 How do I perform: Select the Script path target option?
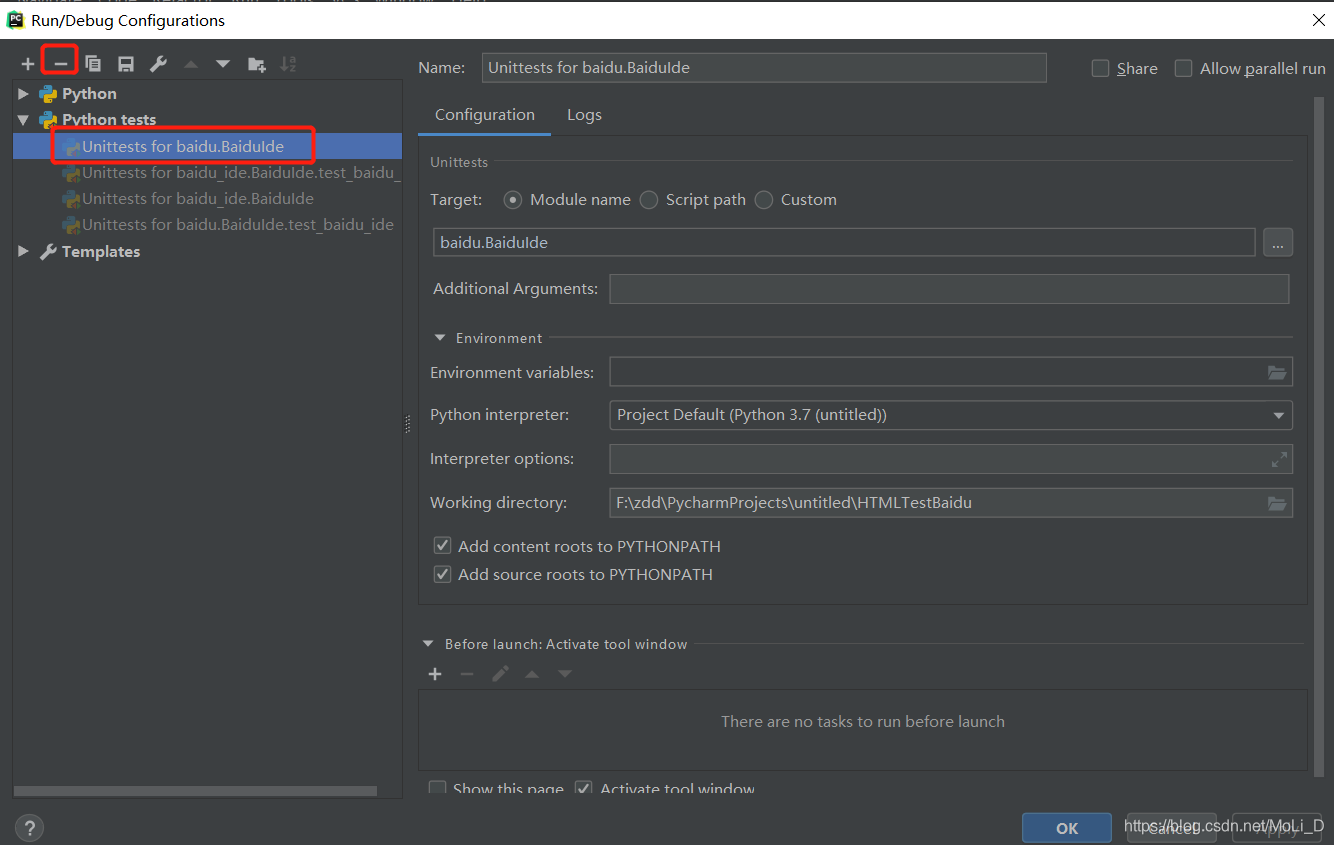[x=649, y=200]
